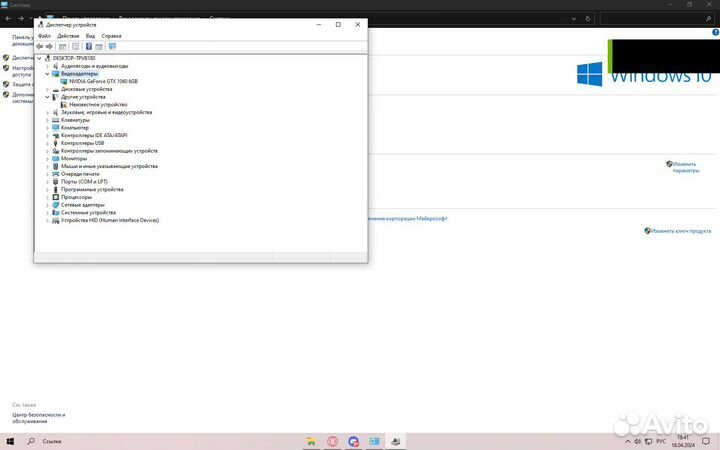720x450 pixels.
Task: Open the 'Справка' menu
Action: (111, 35)
